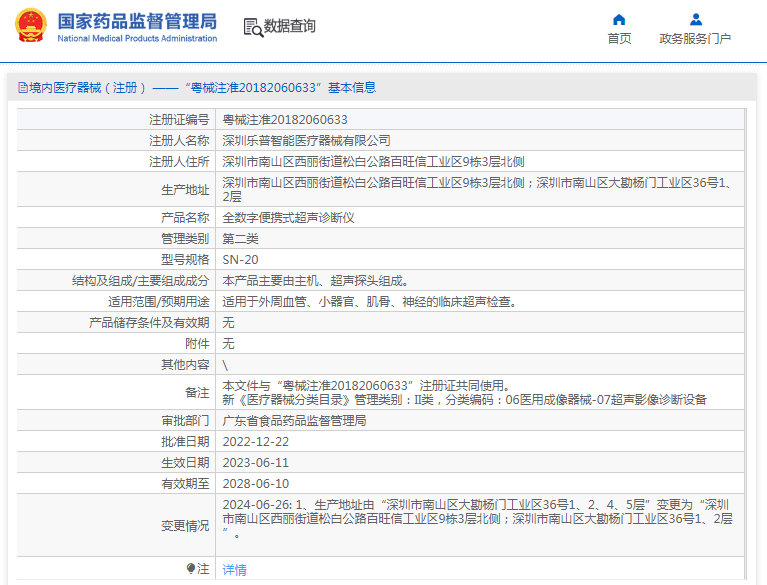Click the 变更情况 label
The width and height of the screenshot is (767, 585).
tap(185, 526)
